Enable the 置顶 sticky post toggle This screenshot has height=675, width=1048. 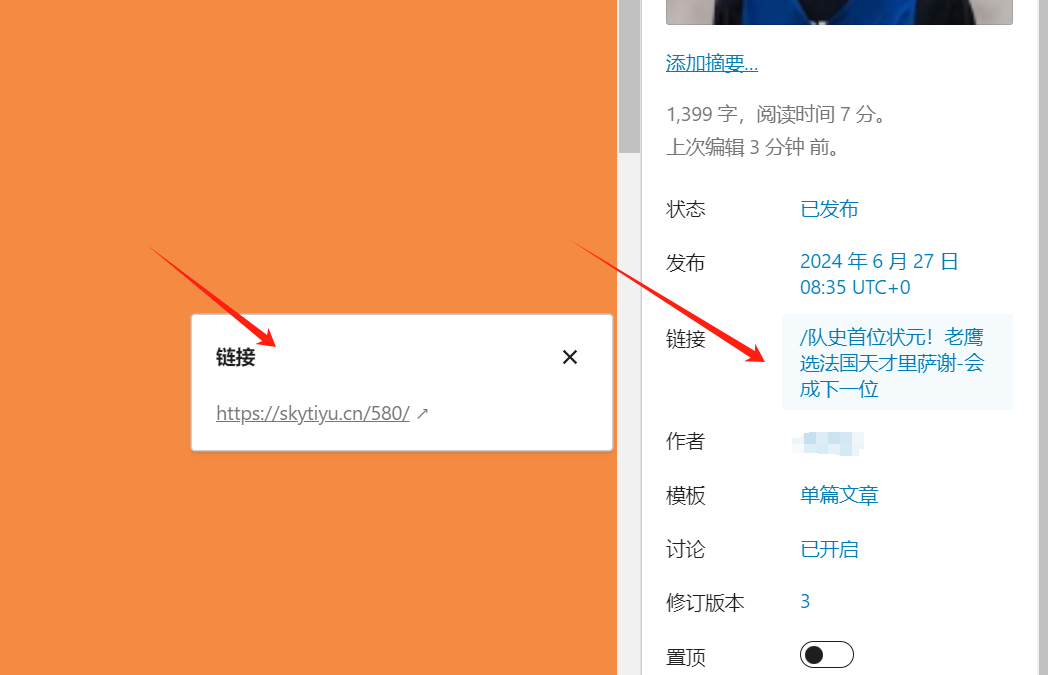click(x=827, y=654)
